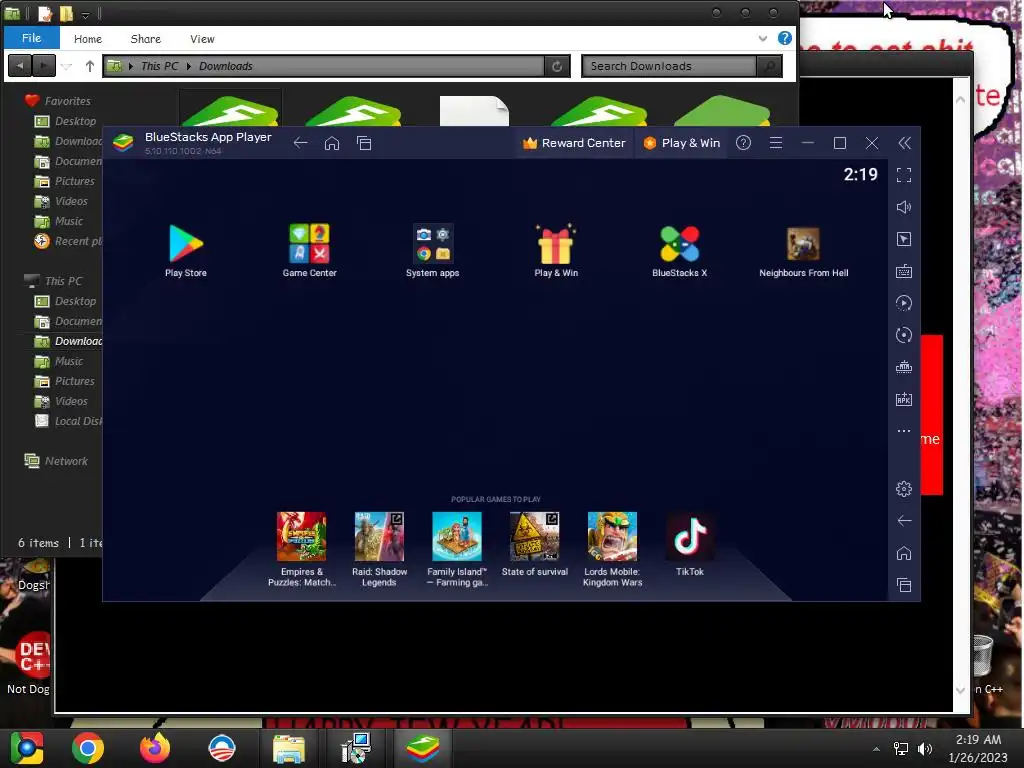Open the Reward Center
This screenshot has height=768, width=1024.
pos(574,143)
